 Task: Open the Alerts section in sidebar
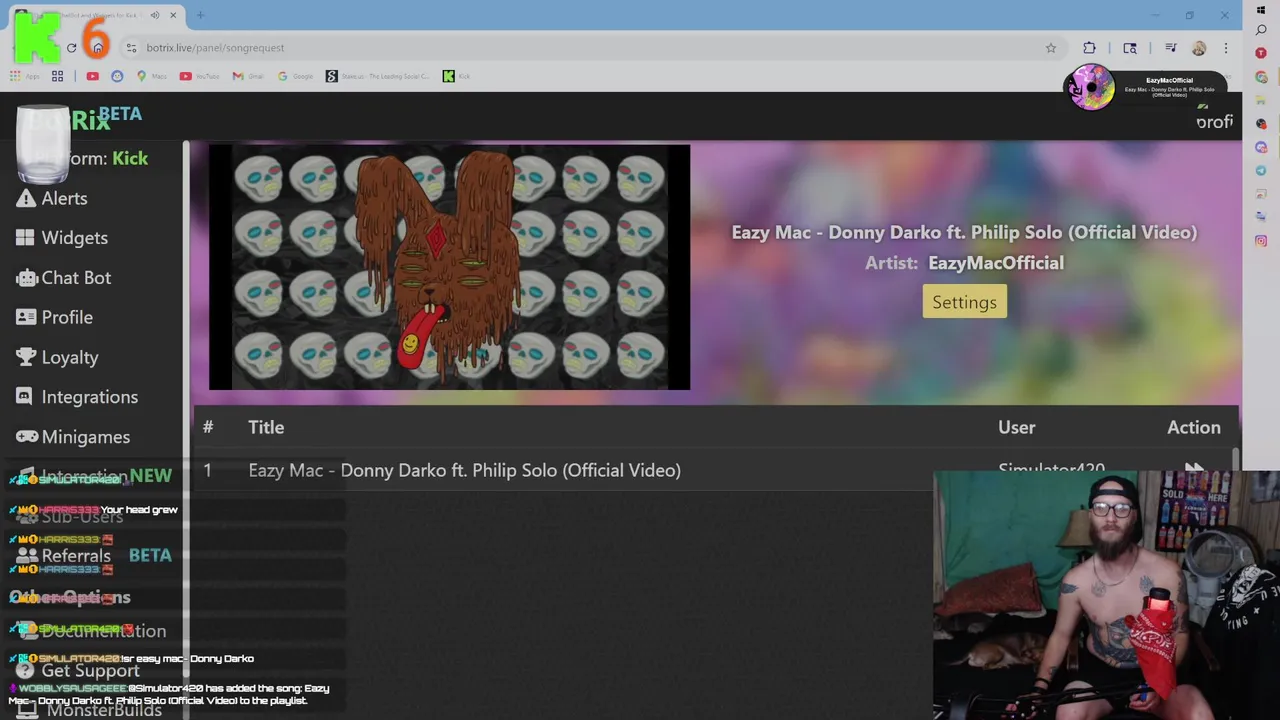click(x=52, y=198)
